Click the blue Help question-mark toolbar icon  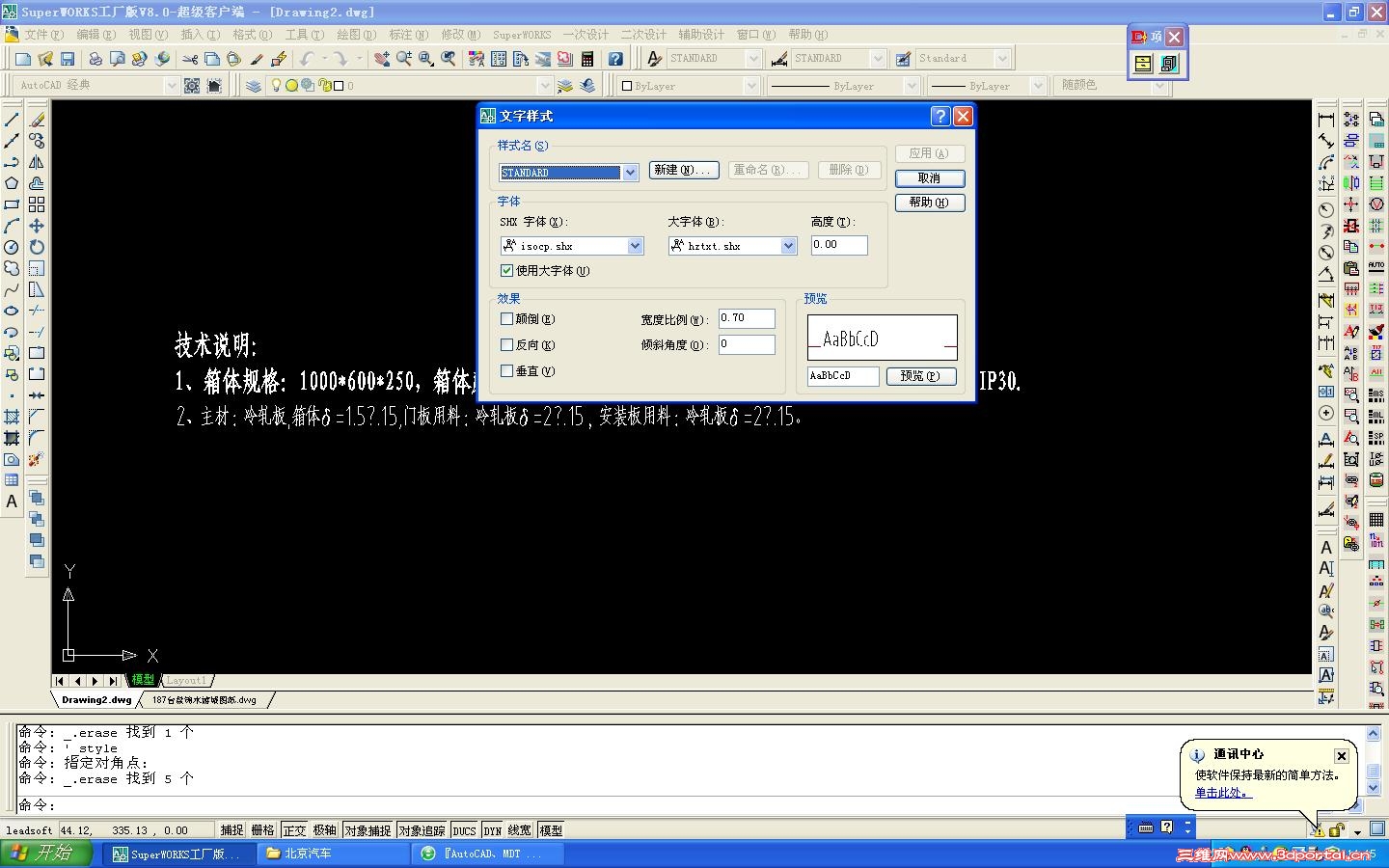(x=615, y=59)
